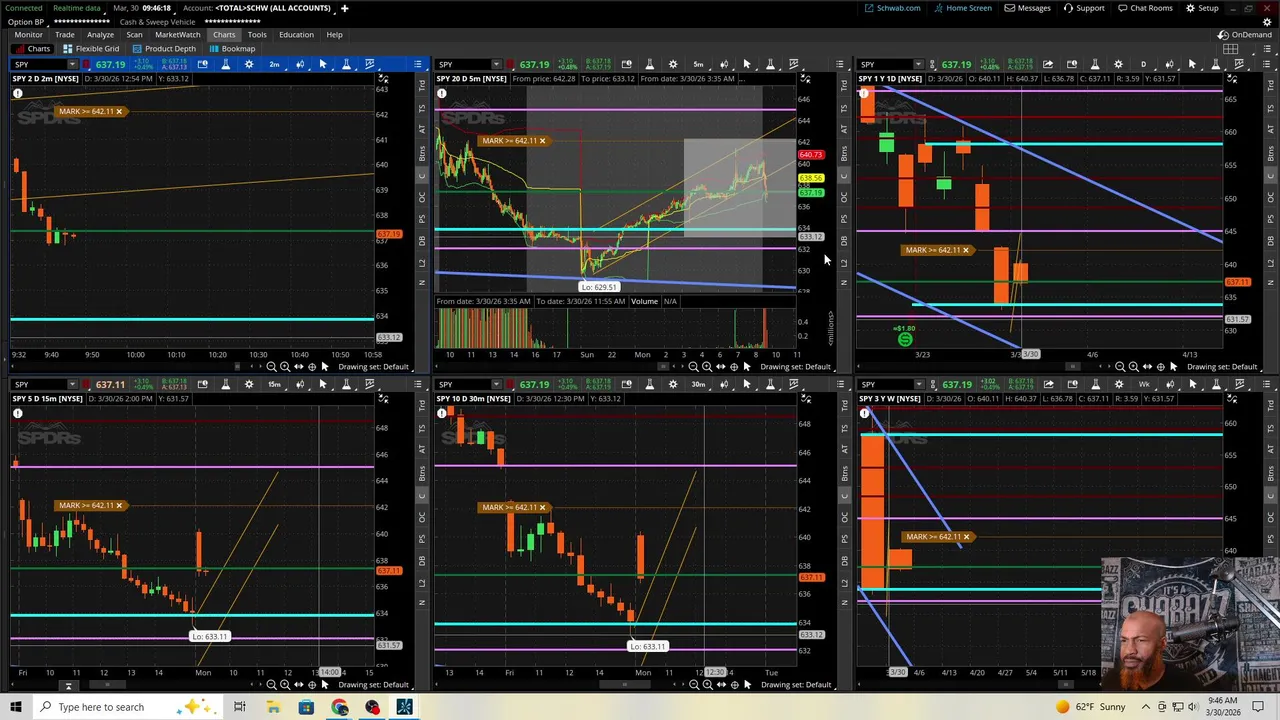Screen dimensions: 1280x720
Task: Click share arrow icon on SPY 1 Y 1D chart
Action: [1047, 64]
